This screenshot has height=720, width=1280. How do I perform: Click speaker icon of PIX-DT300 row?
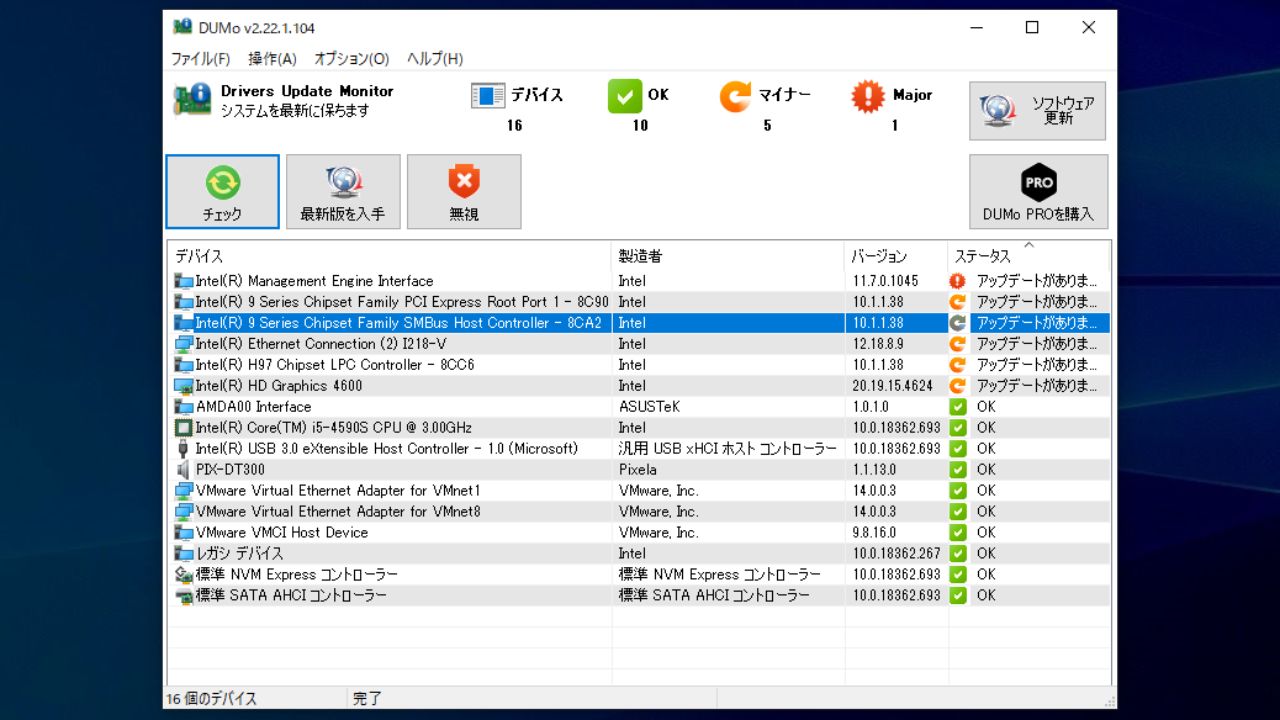tap(184, 470)
